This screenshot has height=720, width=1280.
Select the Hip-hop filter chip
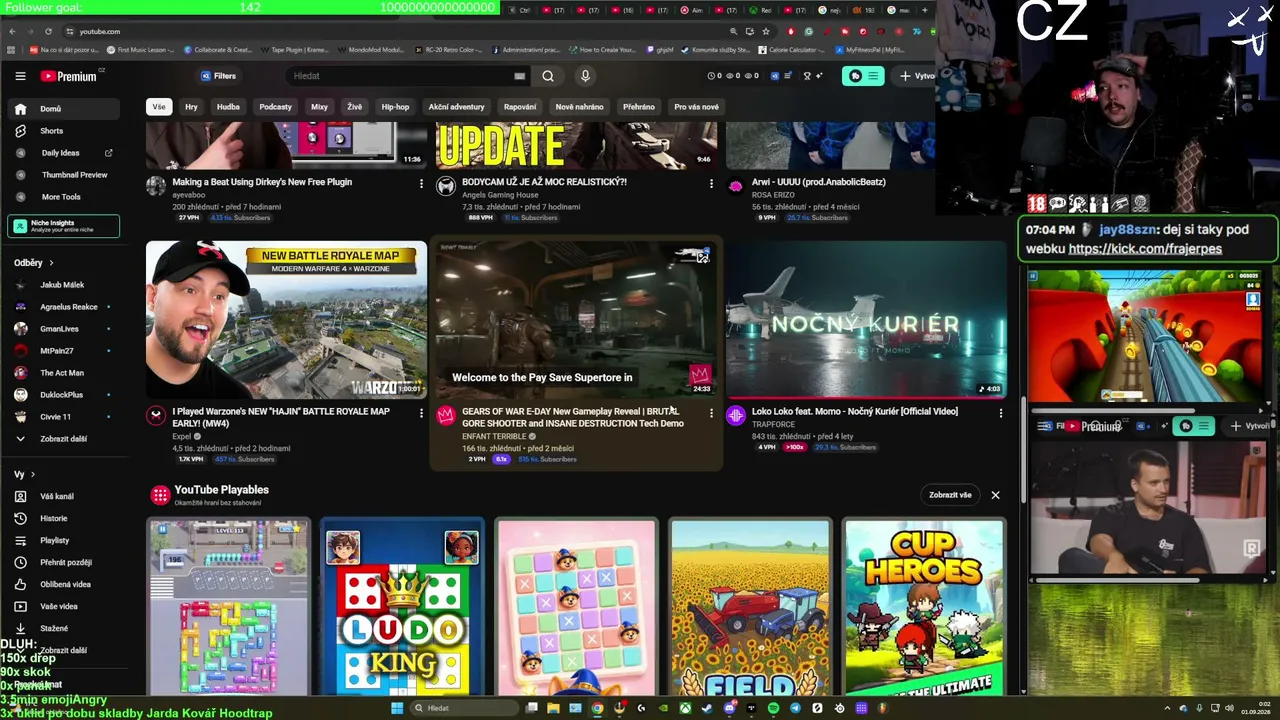[x=395, y=107]
